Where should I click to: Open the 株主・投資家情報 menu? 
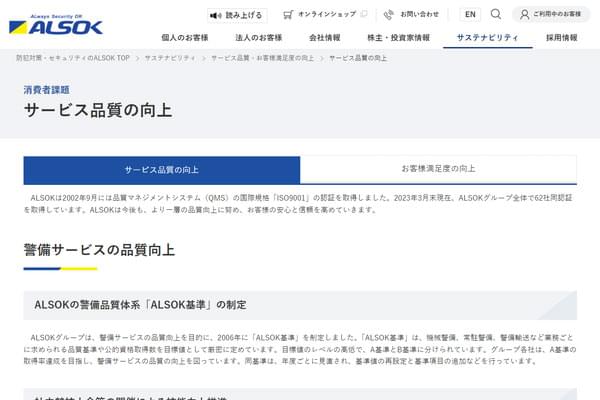399,38
